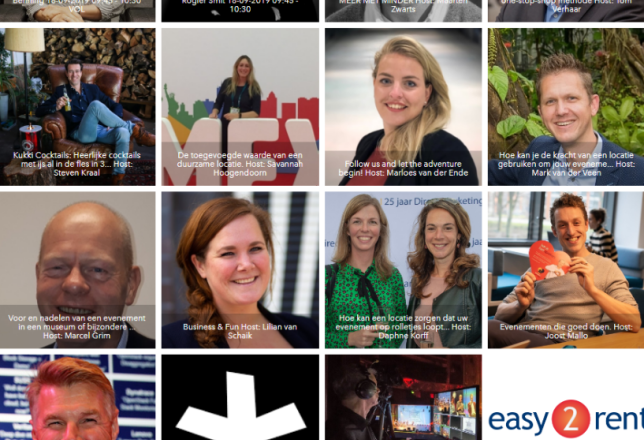Click the 'Evenementen die goed doen' caption

566,331
